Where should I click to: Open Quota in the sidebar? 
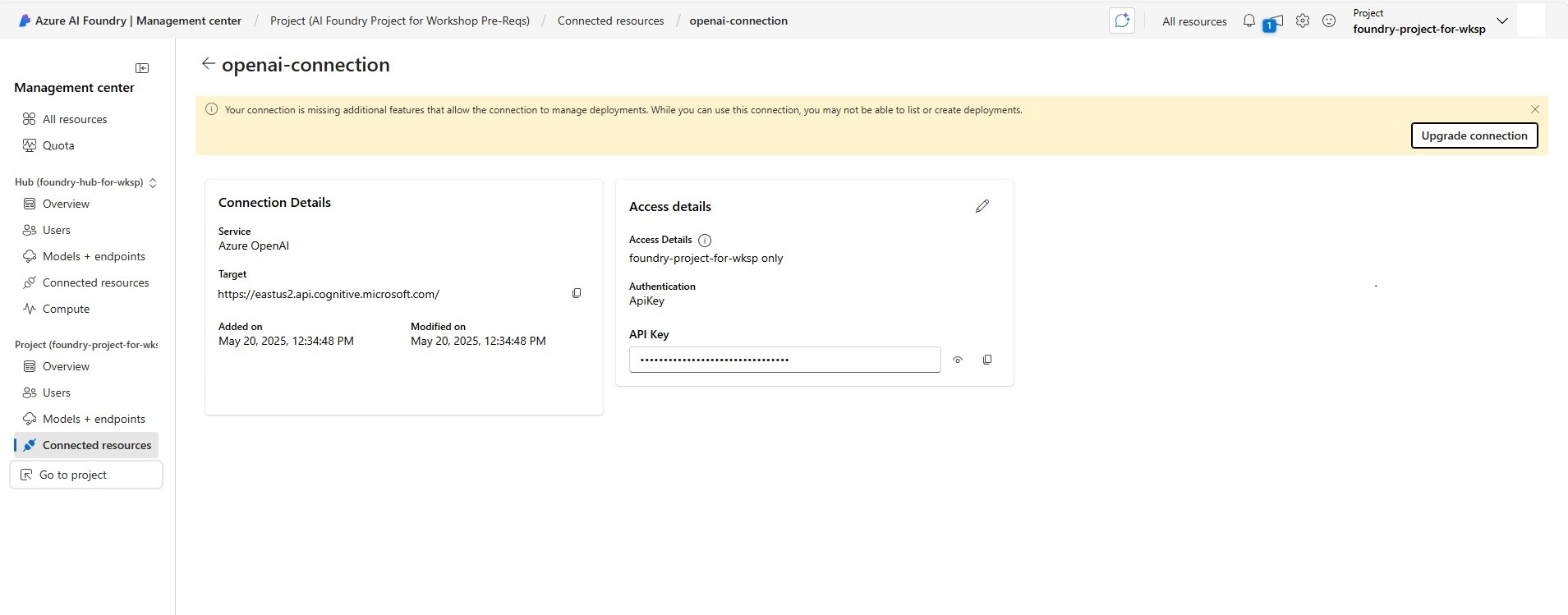click(x=58, y=145)
